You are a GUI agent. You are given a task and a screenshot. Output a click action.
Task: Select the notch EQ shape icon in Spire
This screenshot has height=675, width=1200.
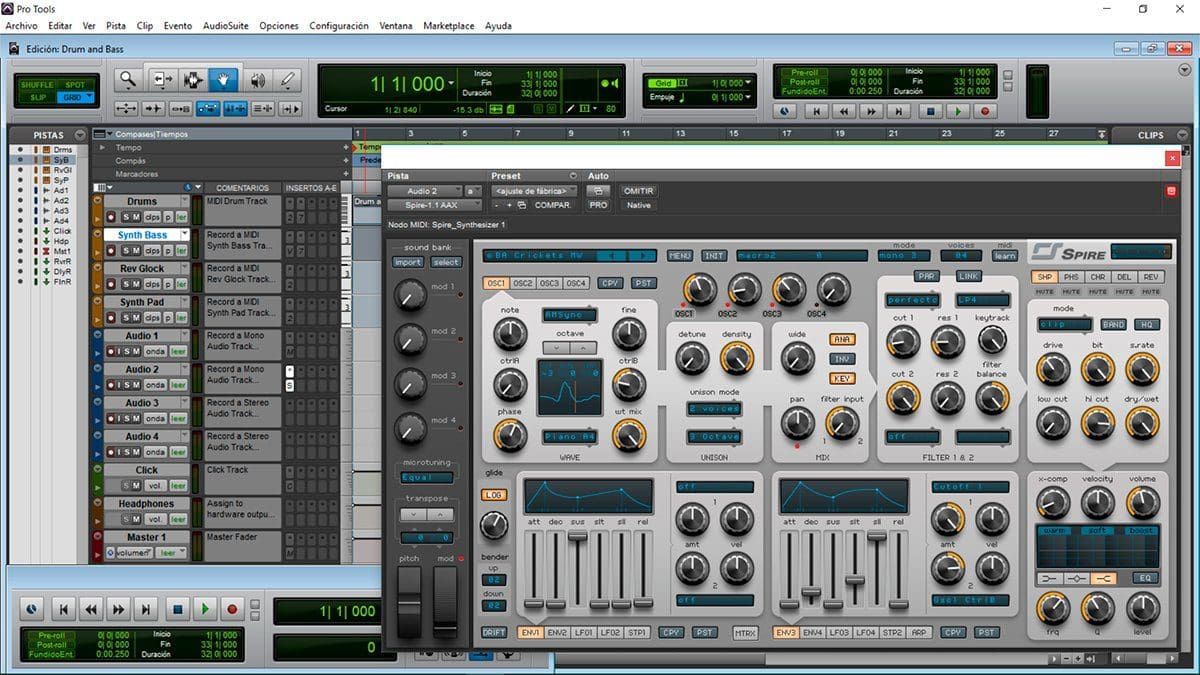tap(1076, 577)
